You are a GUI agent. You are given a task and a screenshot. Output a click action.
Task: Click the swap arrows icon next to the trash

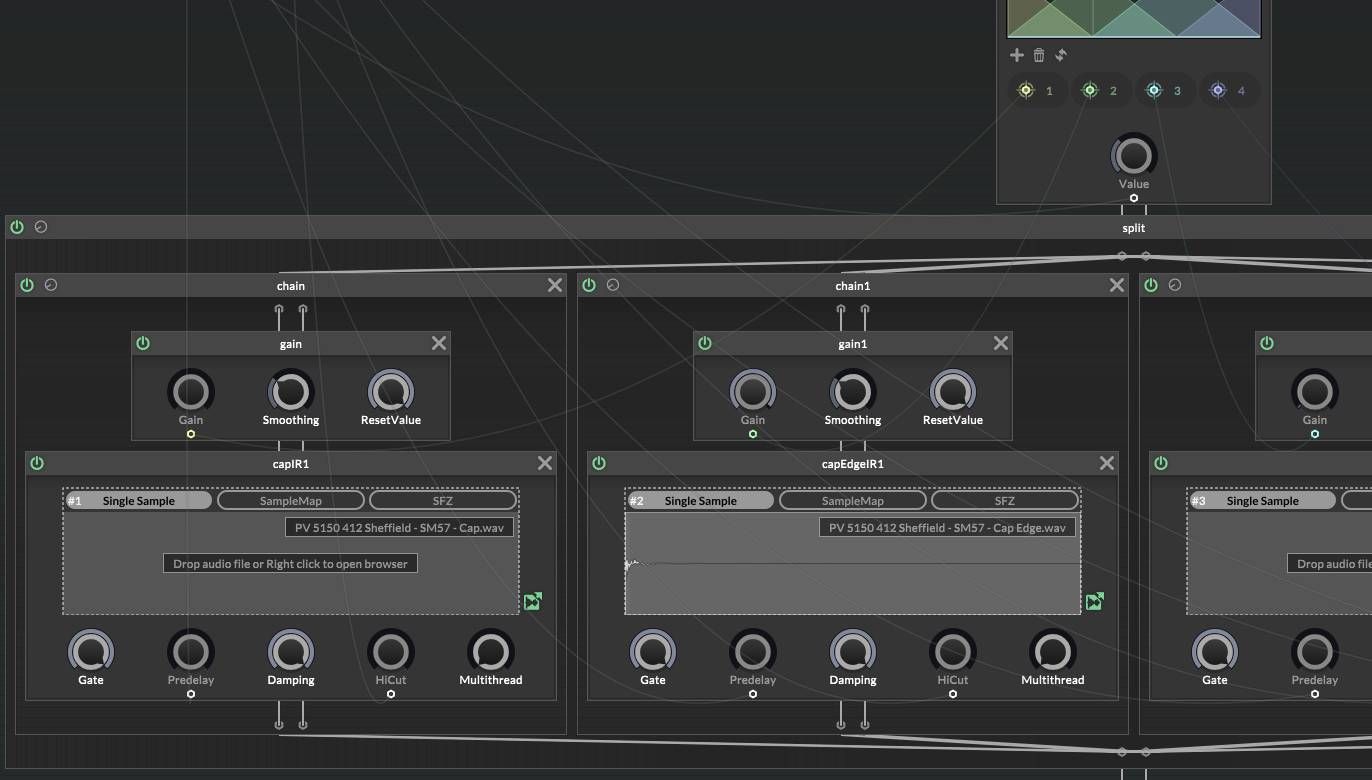[x=1061, y=55]
